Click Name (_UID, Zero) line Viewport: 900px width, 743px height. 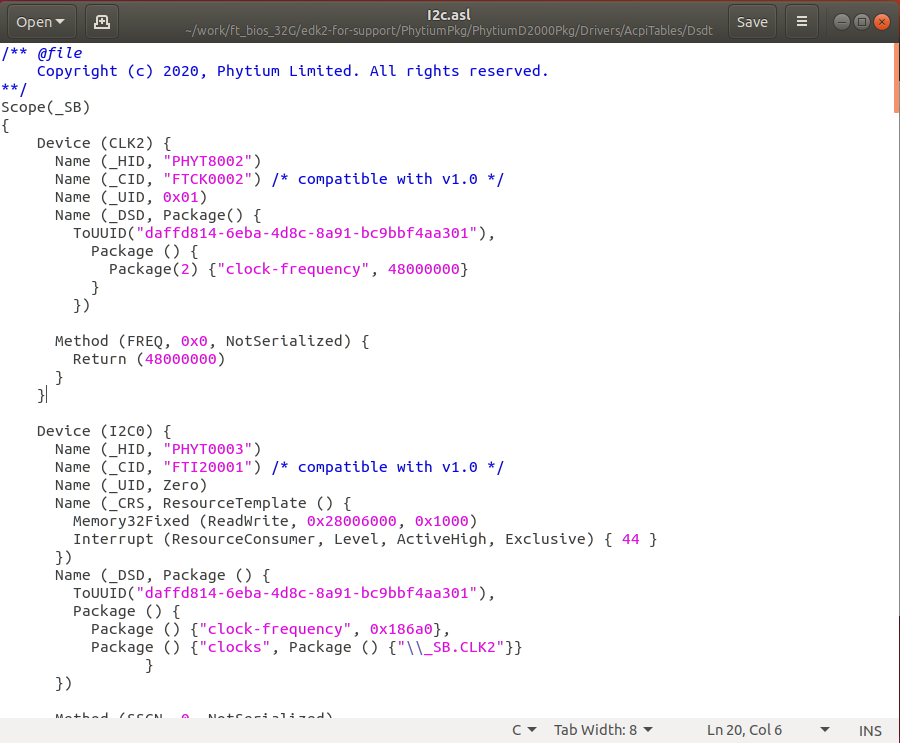pos(131,485)
